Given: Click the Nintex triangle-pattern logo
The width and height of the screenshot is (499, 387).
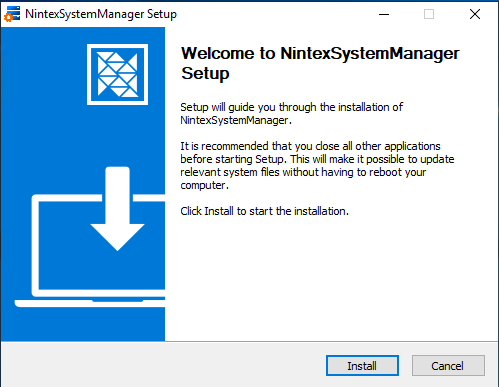Looking at the screenshot, I should click(x=117, y=74).
